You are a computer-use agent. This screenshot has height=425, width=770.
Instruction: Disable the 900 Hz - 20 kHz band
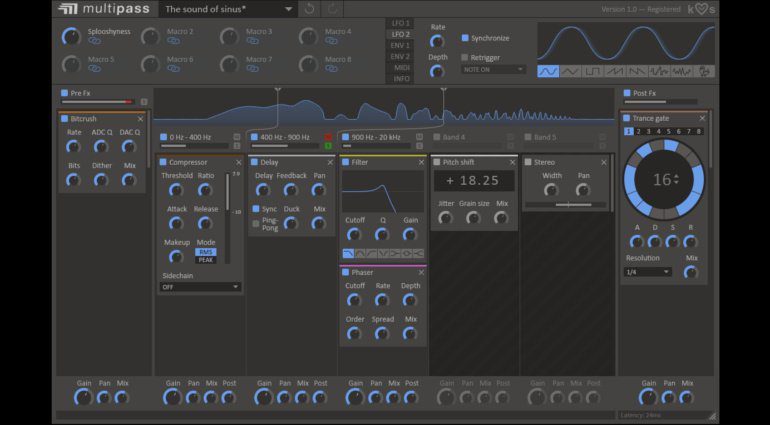(x=346, y=137)
